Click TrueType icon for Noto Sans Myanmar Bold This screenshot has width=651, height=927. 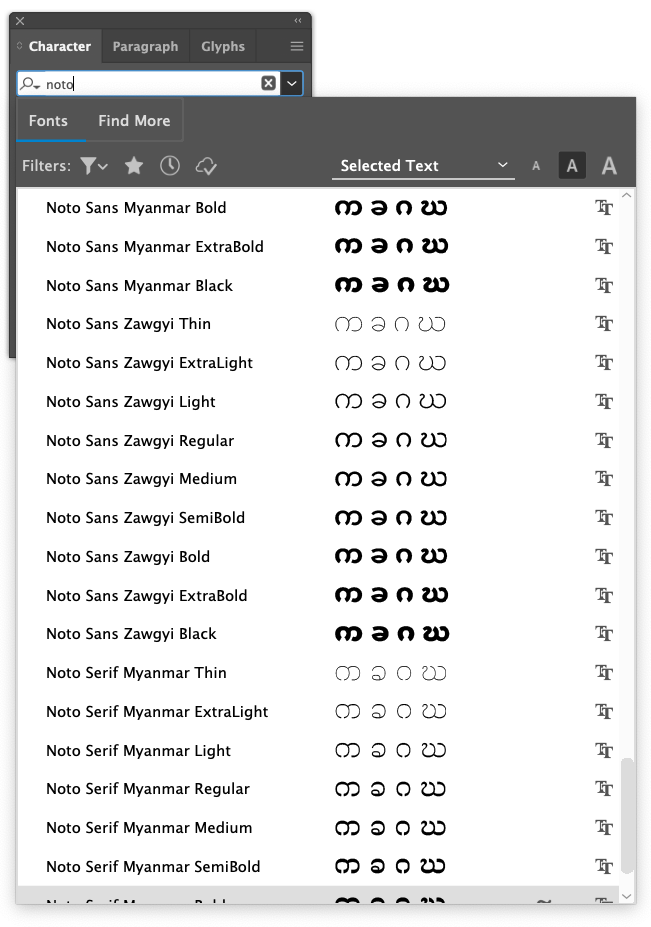604,208
